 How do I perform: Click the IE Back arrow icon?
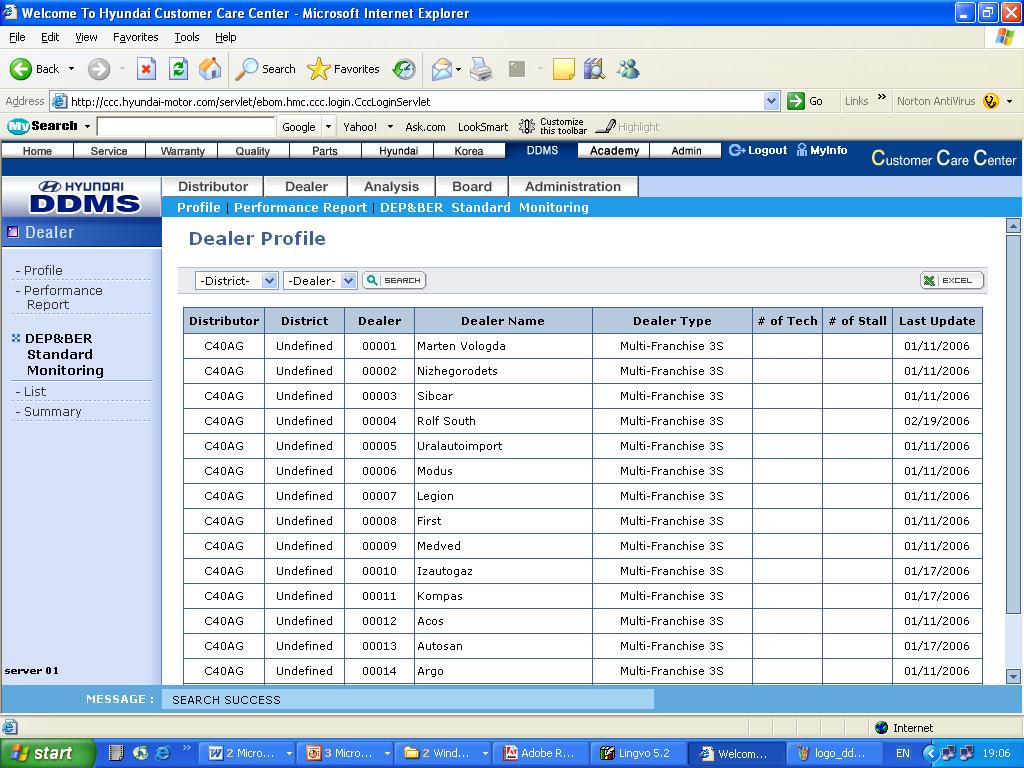point(21,69)
